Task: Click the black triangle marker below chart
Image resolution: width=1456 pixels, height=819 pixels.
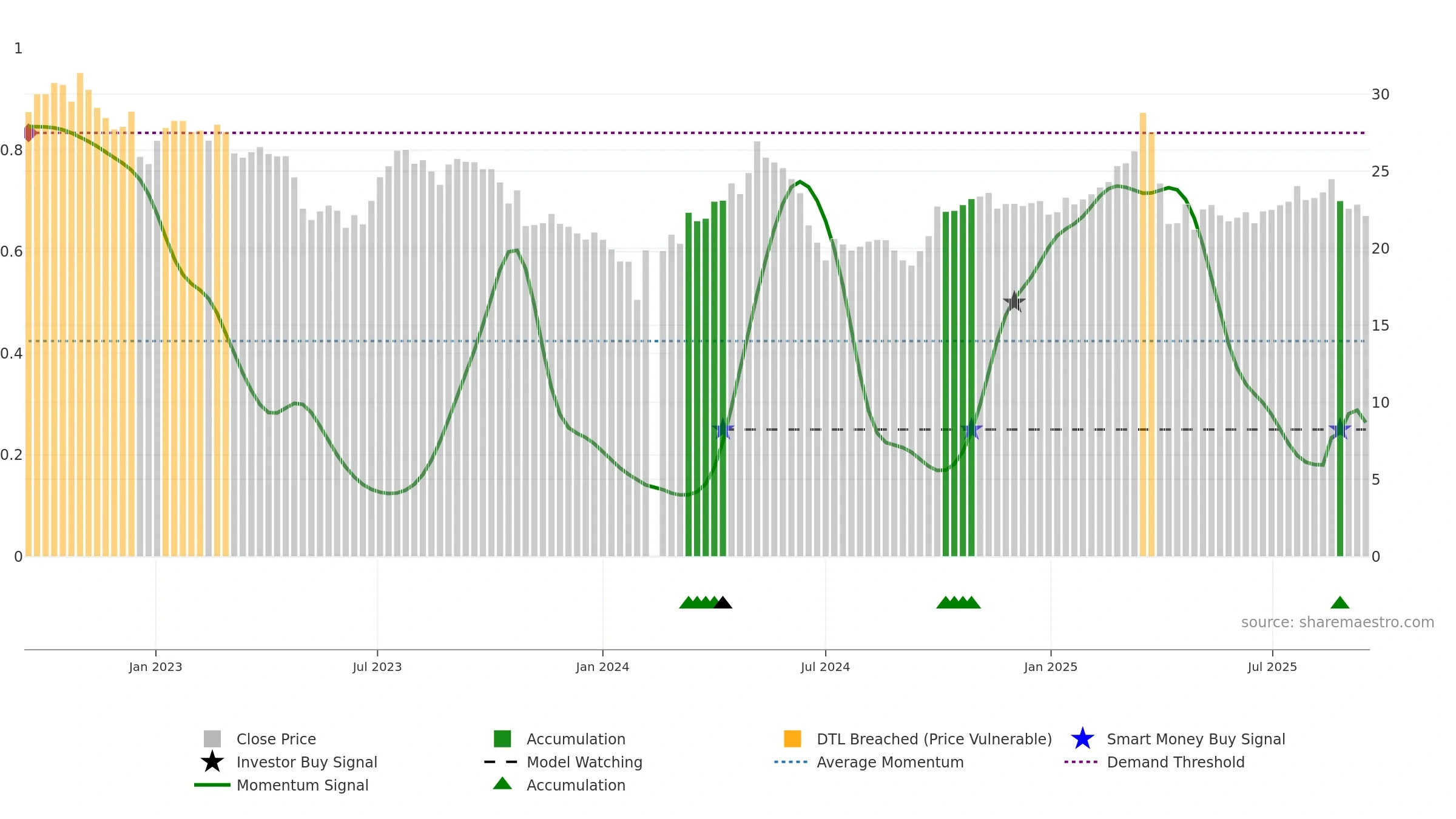Action: click(723, 602)
